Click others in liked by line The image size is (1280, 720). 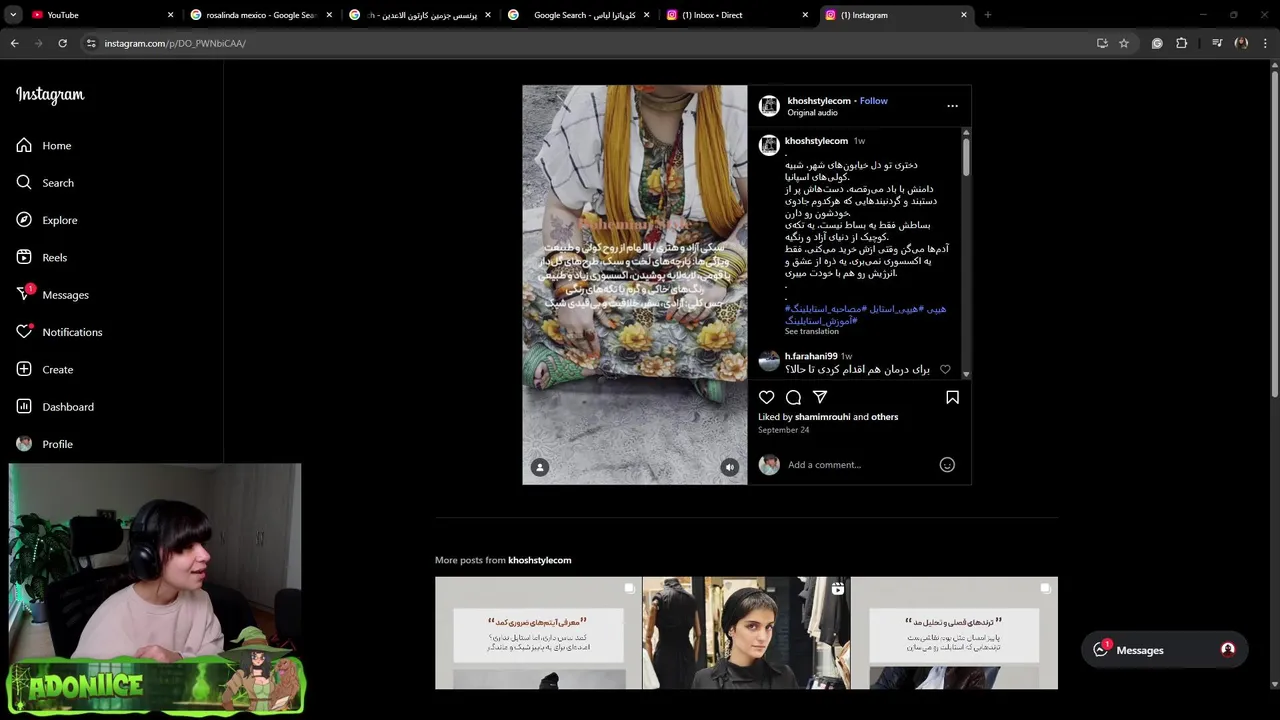coord(885,417)
